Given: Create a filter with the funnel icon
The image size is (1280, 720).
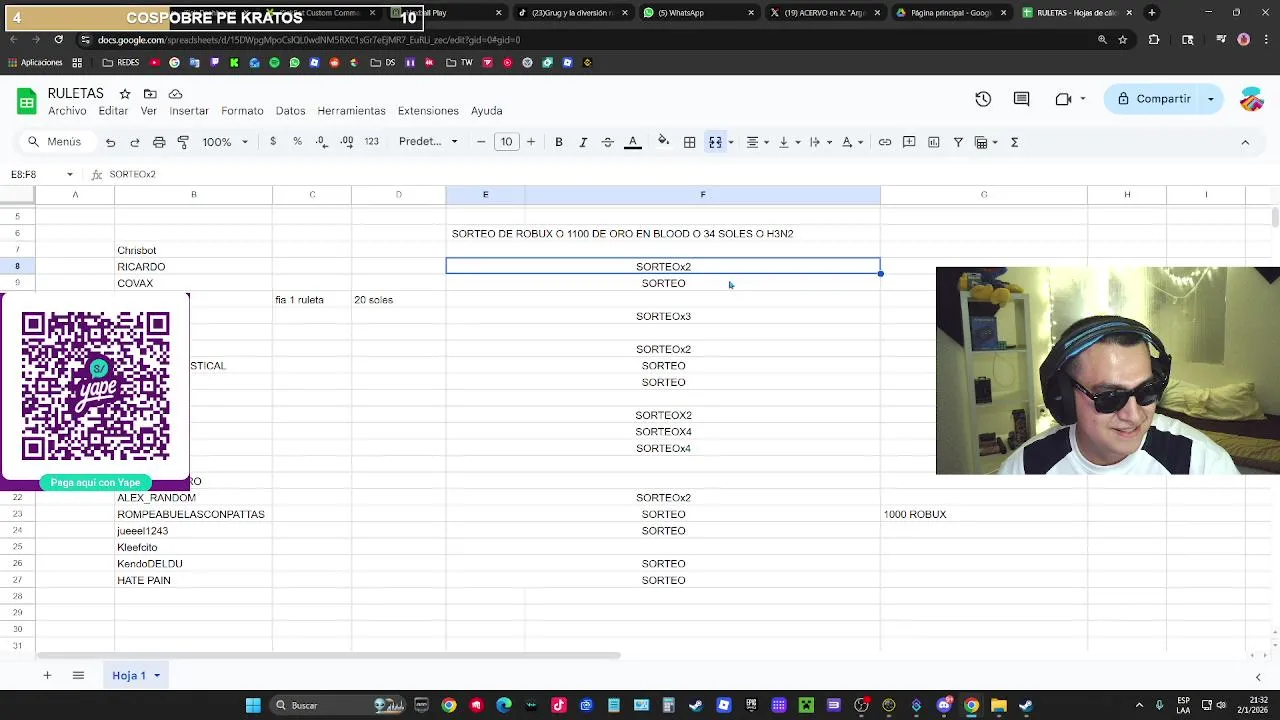Looking at the screenshot, I should (958, 142).
